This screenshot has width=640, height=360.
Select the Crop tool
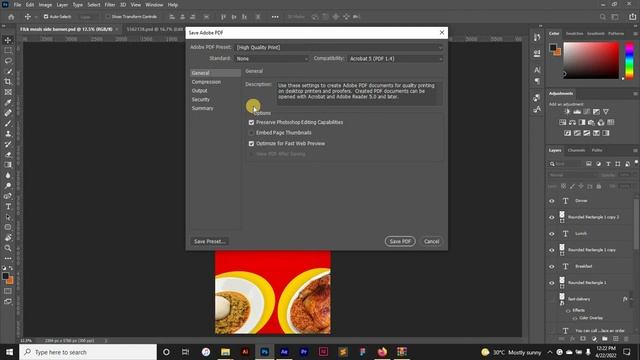pyautogui.click(x=8, y=82)
